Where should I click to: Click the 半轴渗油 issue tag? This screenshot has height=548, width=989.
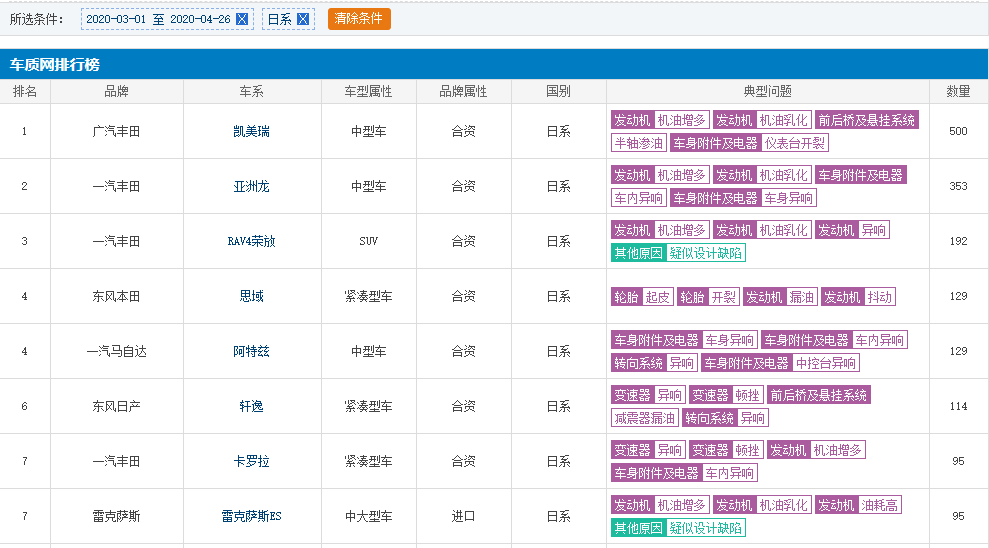(639, 143)
